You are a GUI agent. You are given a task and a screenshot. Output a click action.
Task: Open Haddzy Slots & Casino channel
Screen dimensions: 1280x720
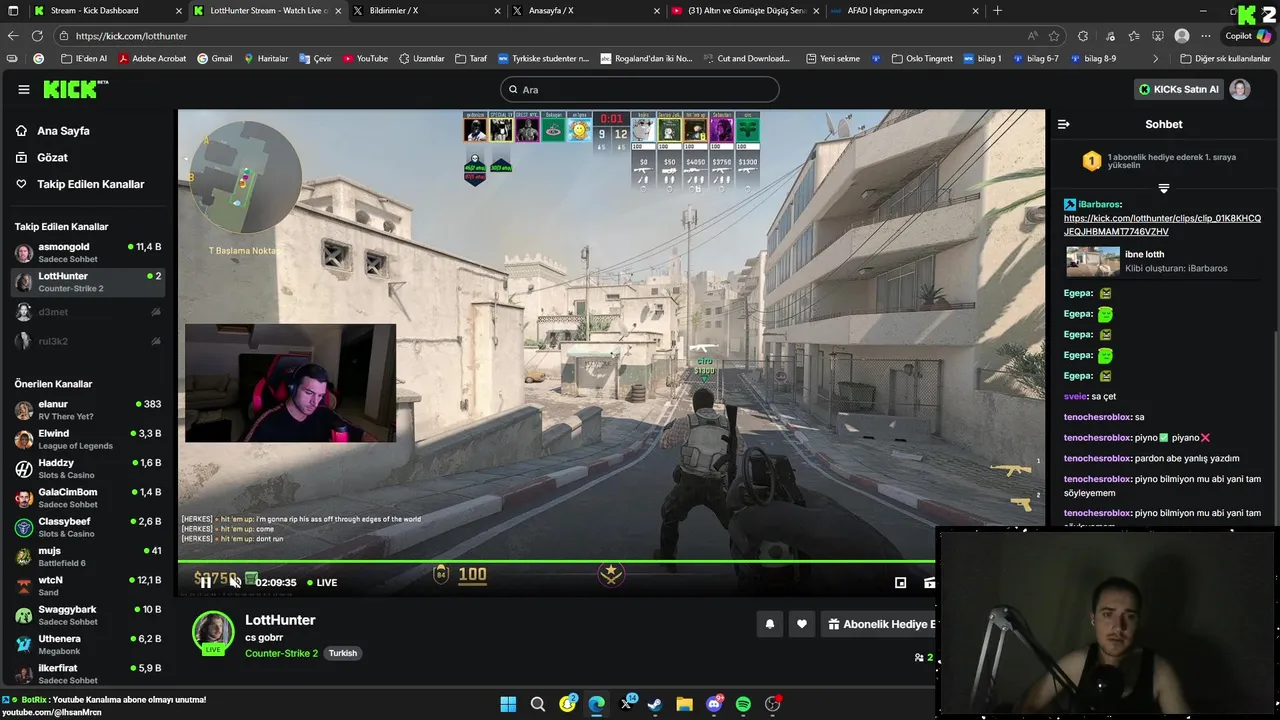pos(88,468)
